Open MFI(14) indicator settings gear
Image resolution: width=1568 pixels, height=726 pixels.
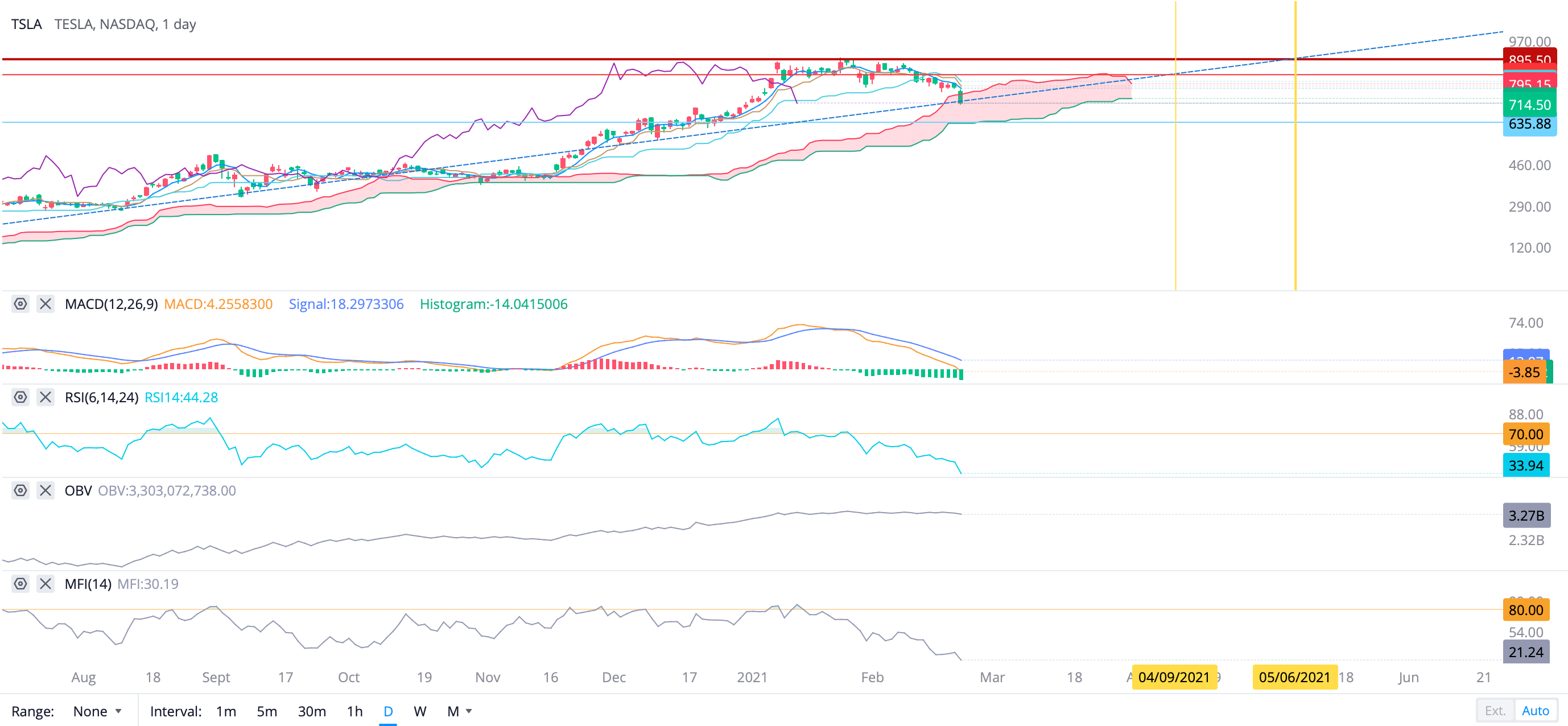20,584
